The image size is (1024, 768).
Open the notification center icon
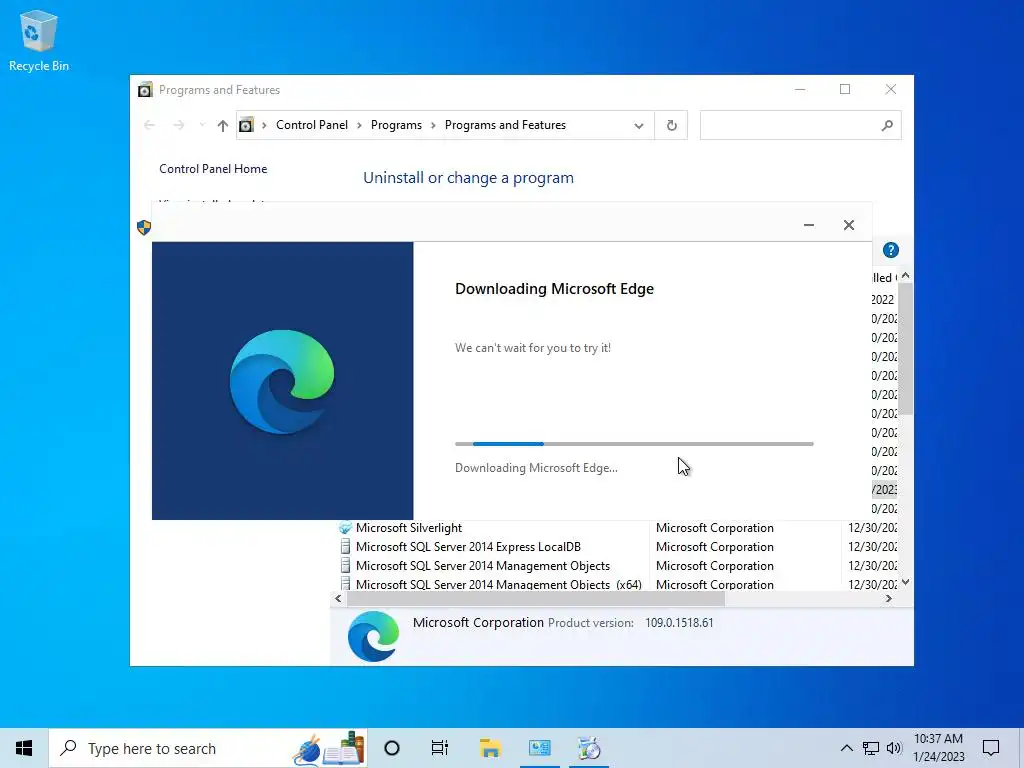point(991,748)
